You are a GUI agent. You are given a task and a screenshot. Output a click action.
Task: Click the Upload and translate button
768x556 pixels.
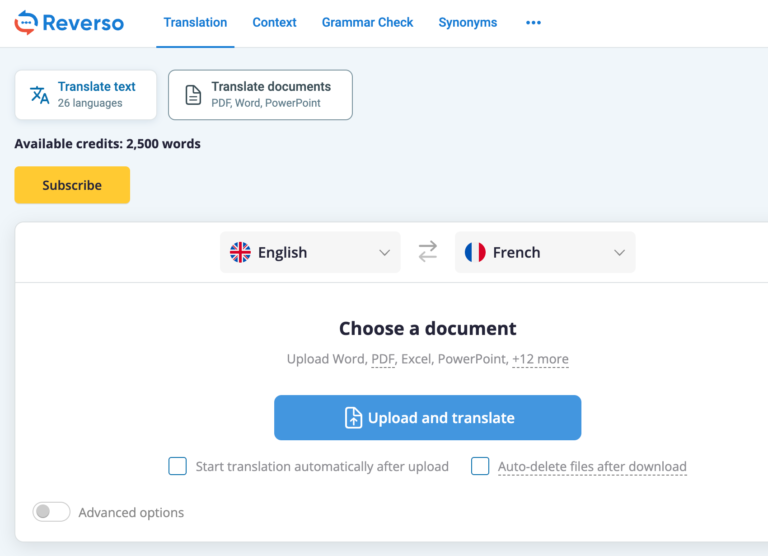pos(428,417)
